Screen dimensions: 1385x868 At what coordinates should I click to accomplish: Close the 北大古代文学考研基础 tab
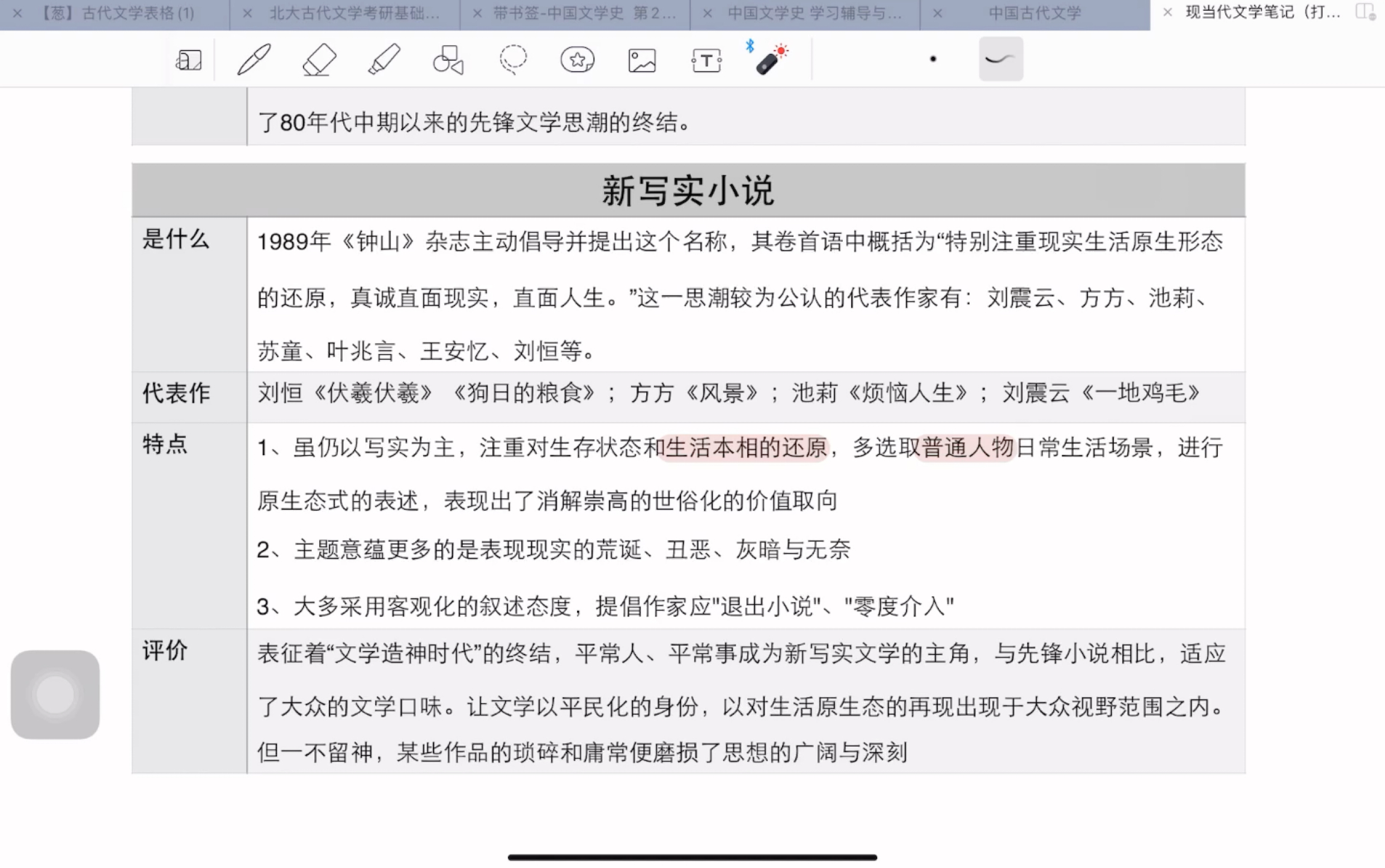[247, 13]
